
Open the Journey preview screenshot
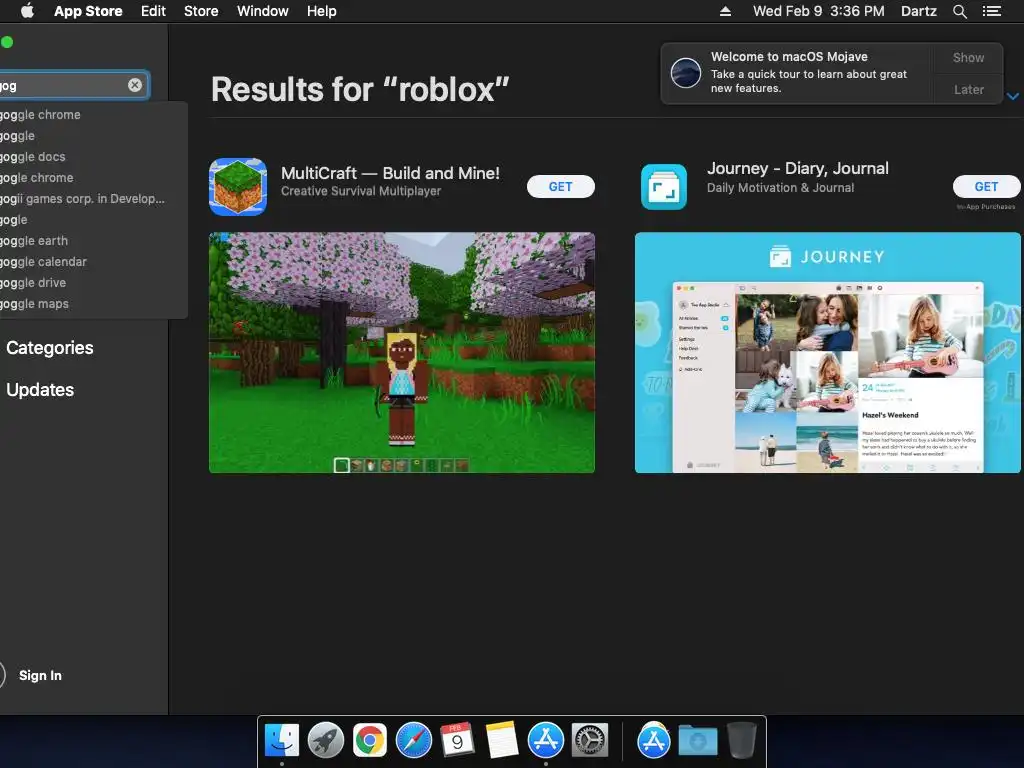[827, 353]
